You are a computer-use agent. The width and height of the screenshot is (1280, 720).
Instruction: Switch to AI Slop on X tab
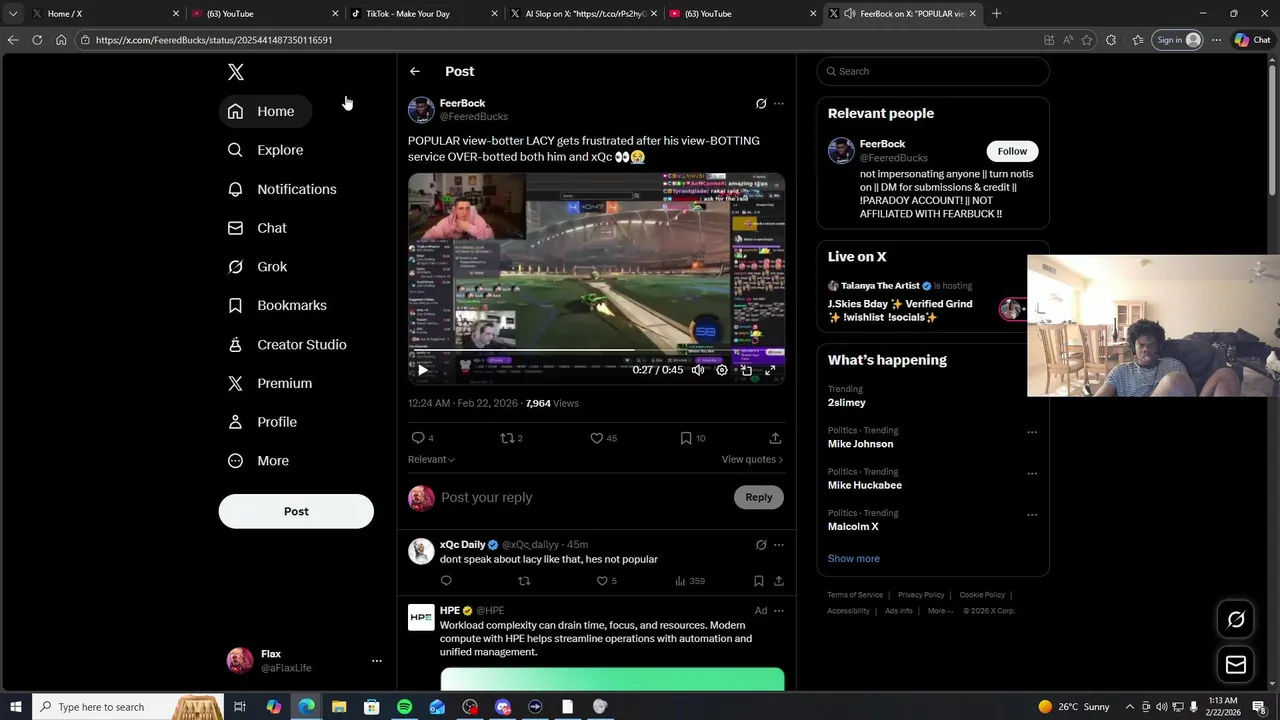click(x=583, y=14)
